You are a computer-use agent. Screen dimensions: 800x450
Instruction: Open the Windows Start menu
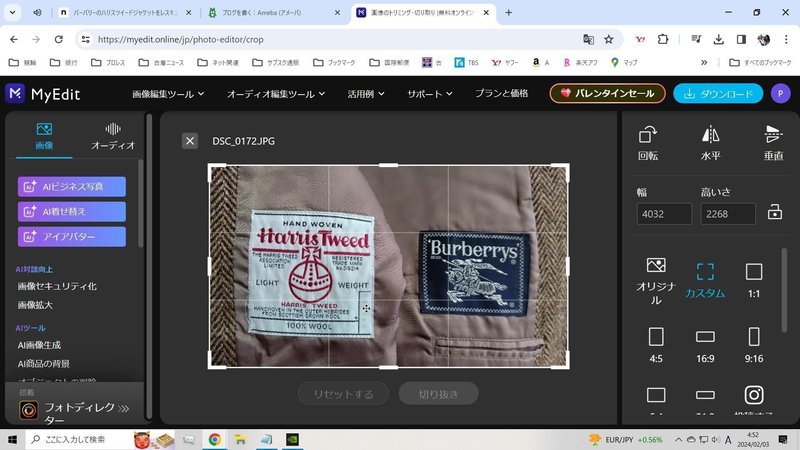click(12, 439)
